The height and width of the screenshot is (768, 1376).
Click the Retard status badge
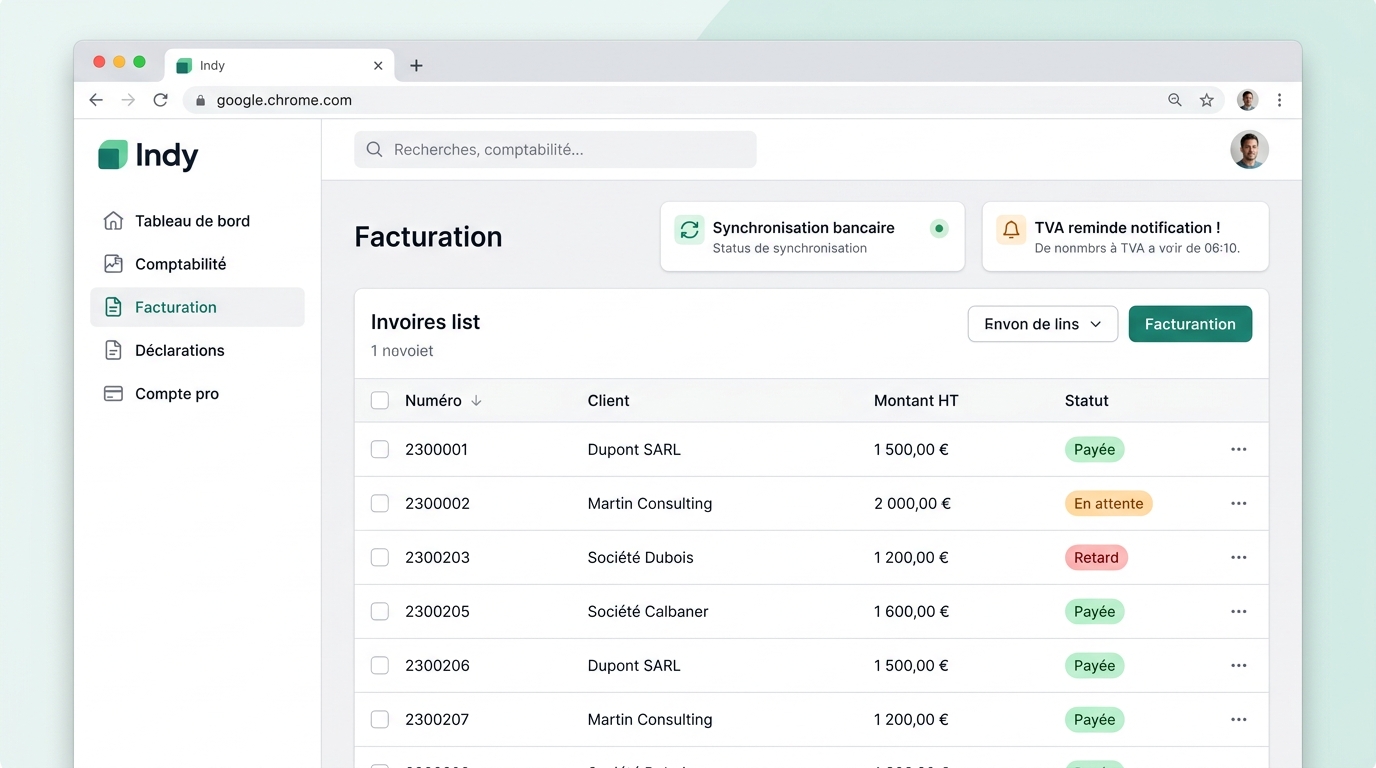[x=1096, y=558]
